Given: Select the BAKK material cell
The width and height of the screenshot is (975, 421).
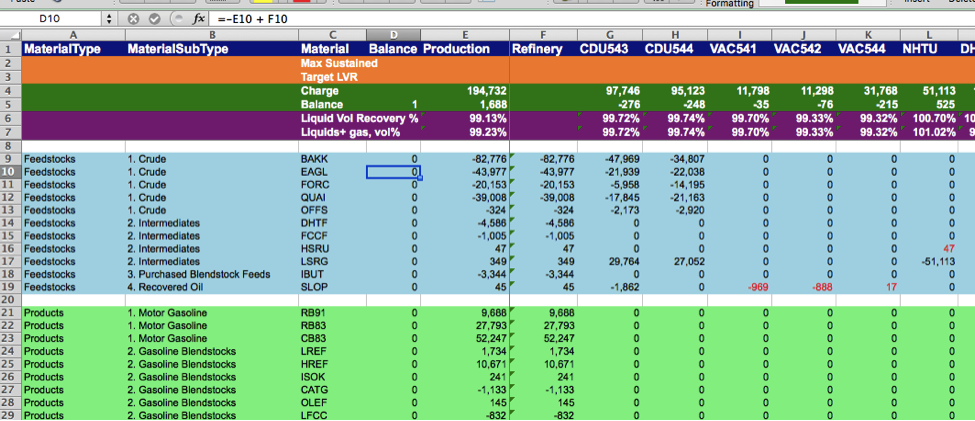Looking at the screenshot, I should [x=331, y=159].
